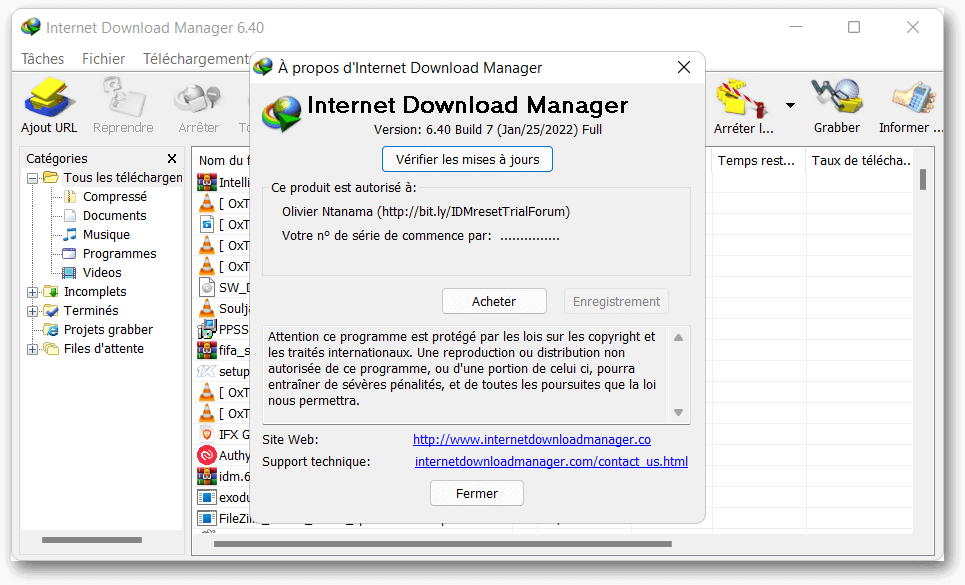This screenshot has width=965, height=585.
Task: Select the Musique category
Action: [106, 234]
